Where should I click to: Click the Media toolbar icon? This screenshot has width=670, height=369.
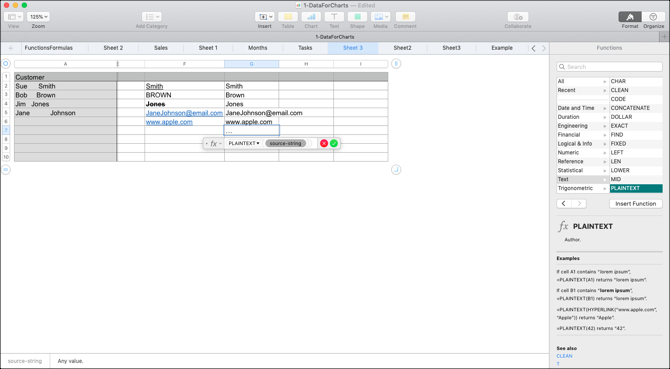[x=380, y=17]
